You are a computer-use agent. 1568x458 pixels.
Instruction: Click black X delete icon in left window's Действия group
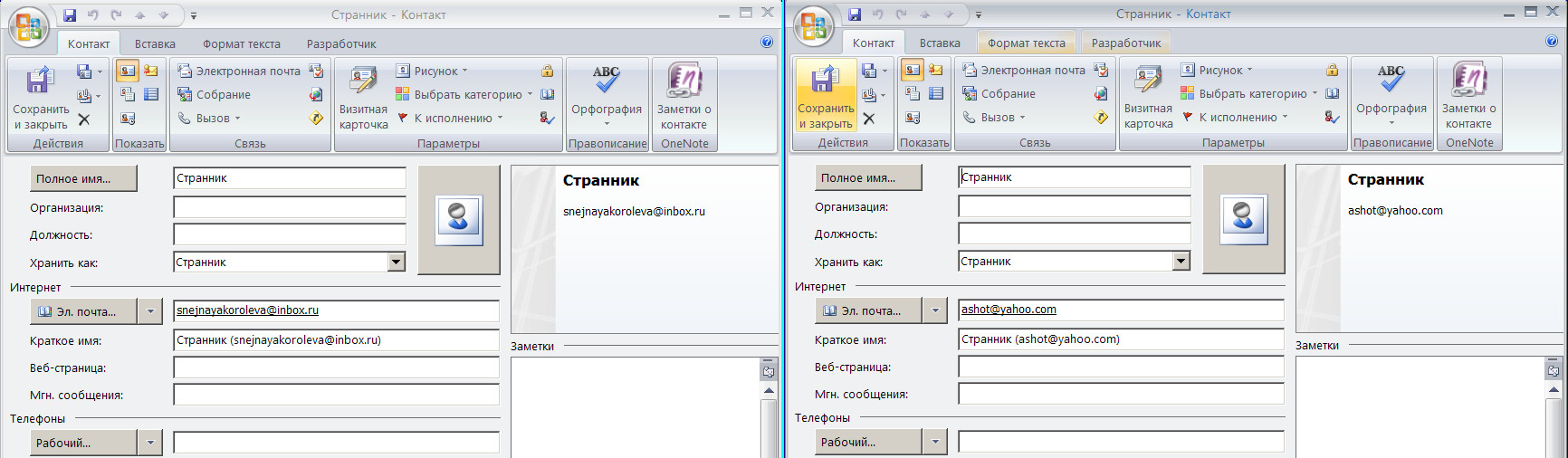(x=84, y=119)
